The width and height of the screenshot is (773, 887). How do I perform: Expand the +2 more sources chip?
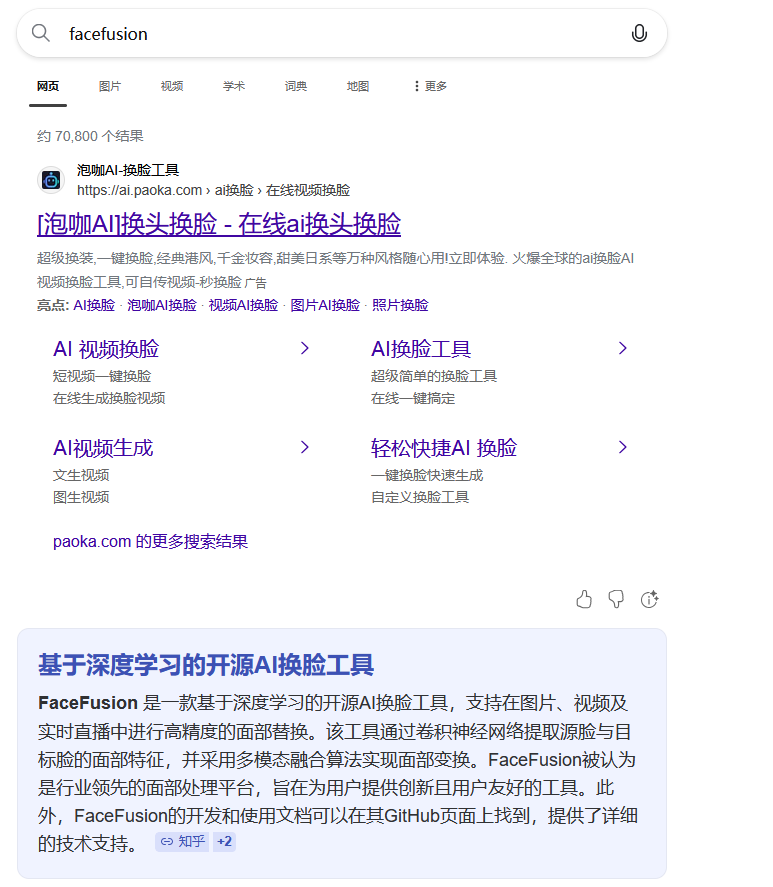tap(224, 842)
